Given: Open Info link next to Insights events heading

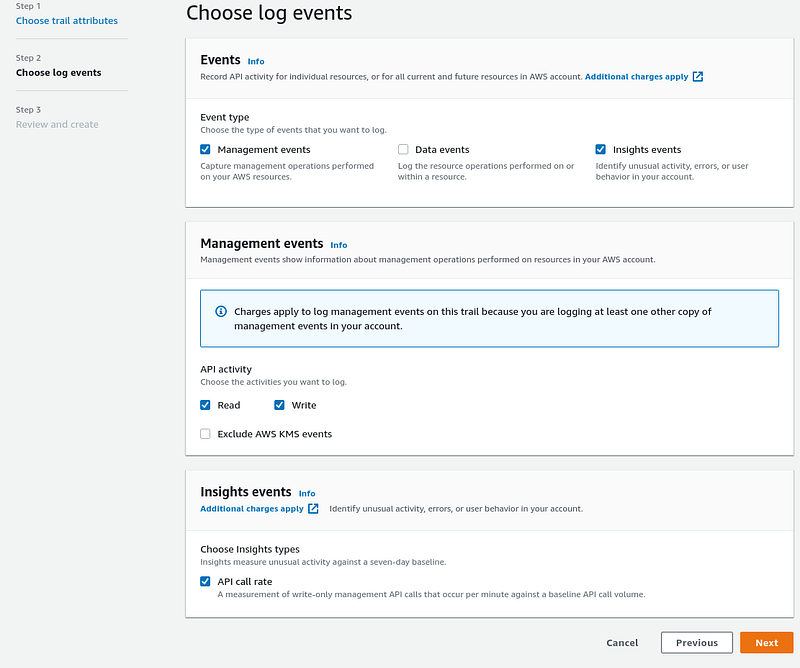Looking at the screenshot, I should point(307,493).
